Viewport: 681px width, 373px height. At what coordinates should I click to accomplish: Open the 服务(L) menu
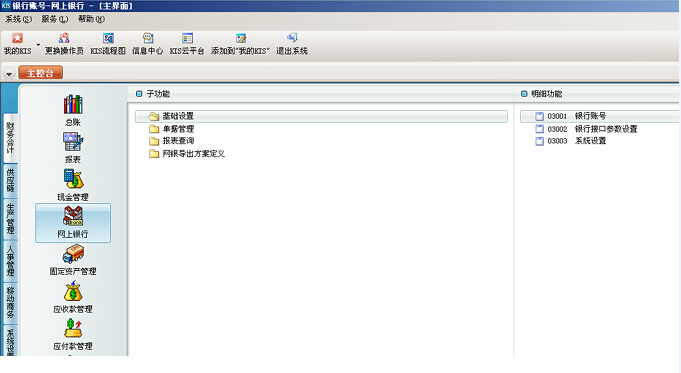click(55, 19)
